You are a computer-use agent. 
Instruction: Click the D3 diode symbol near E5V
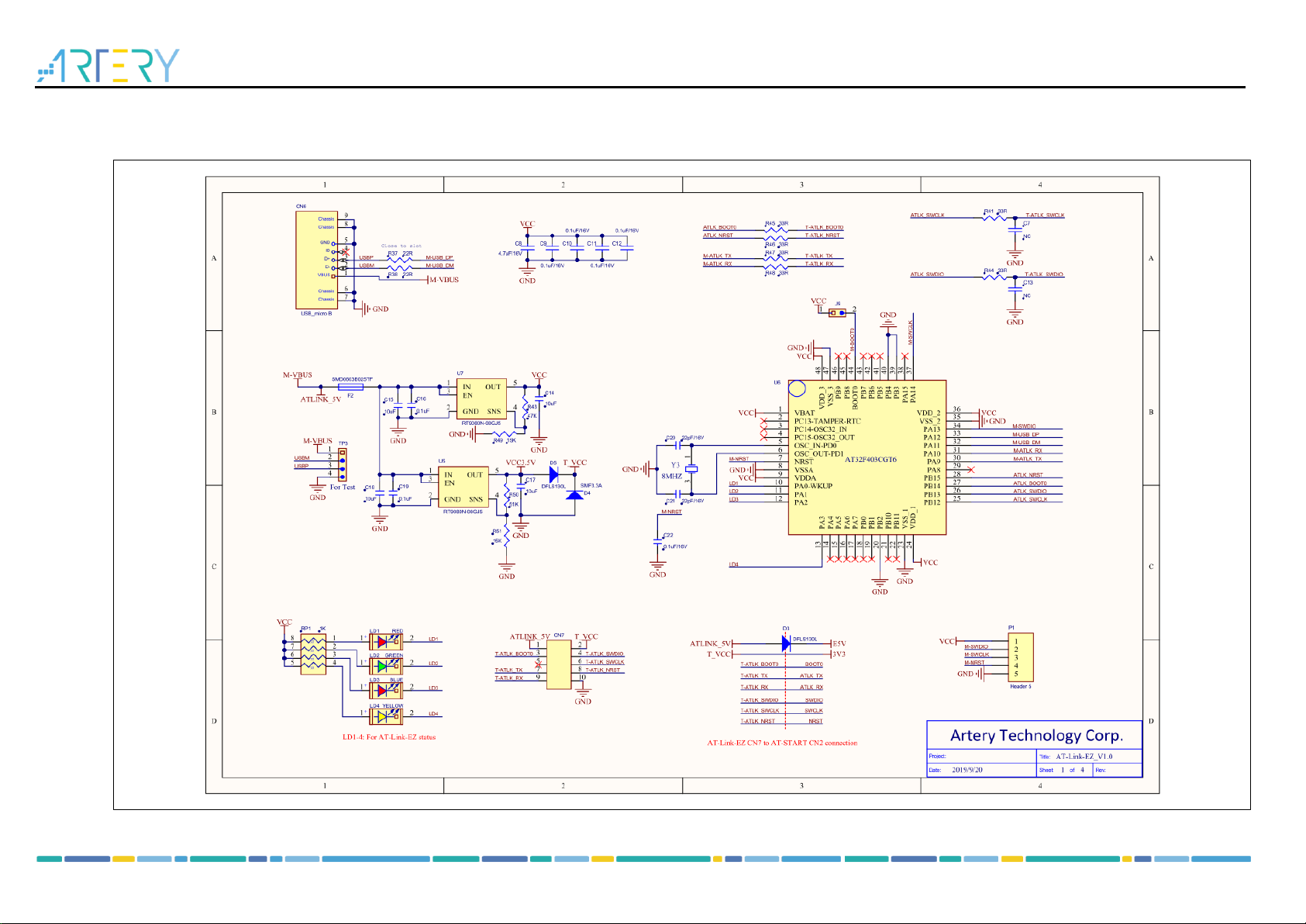(787, 643)
